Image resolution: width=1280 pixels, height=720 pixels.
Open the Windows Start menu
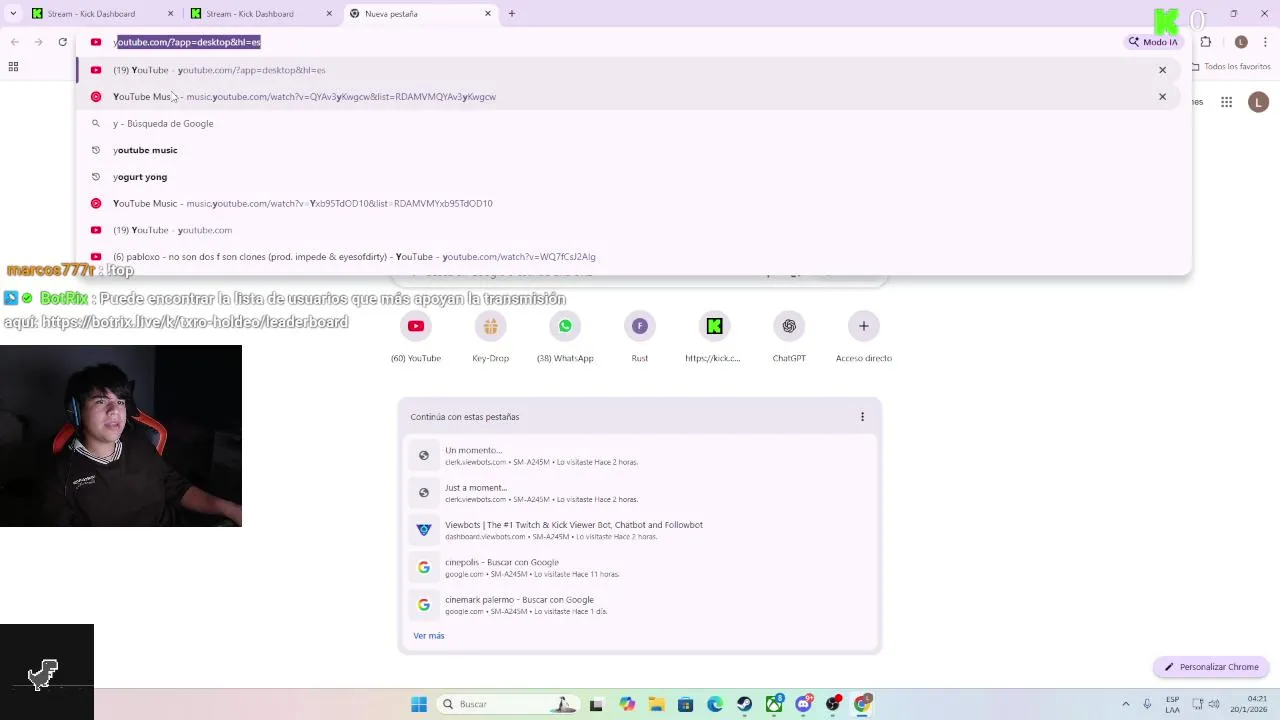click(419, 704)
